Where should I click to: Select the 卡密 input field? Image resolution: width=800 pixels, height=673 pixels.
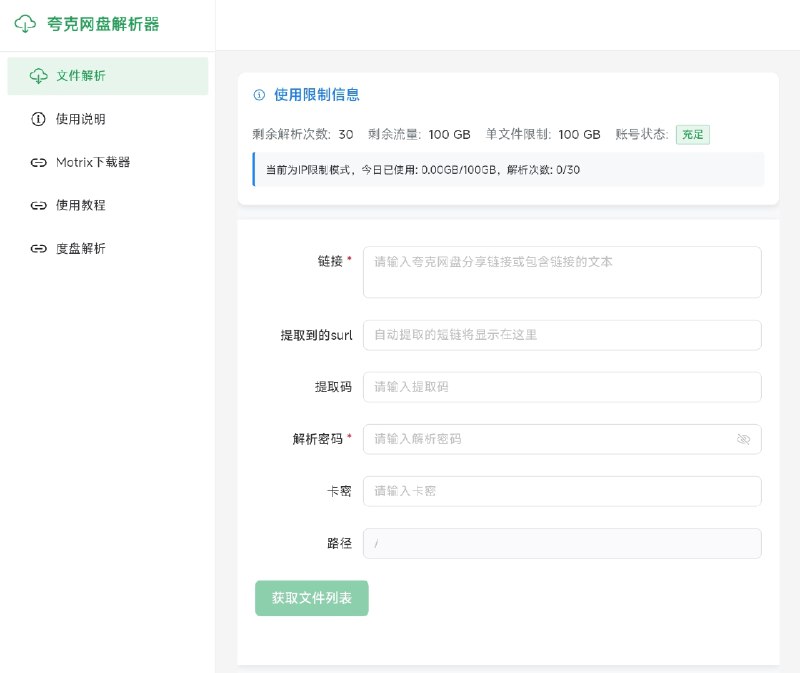[x=560, y=491]
